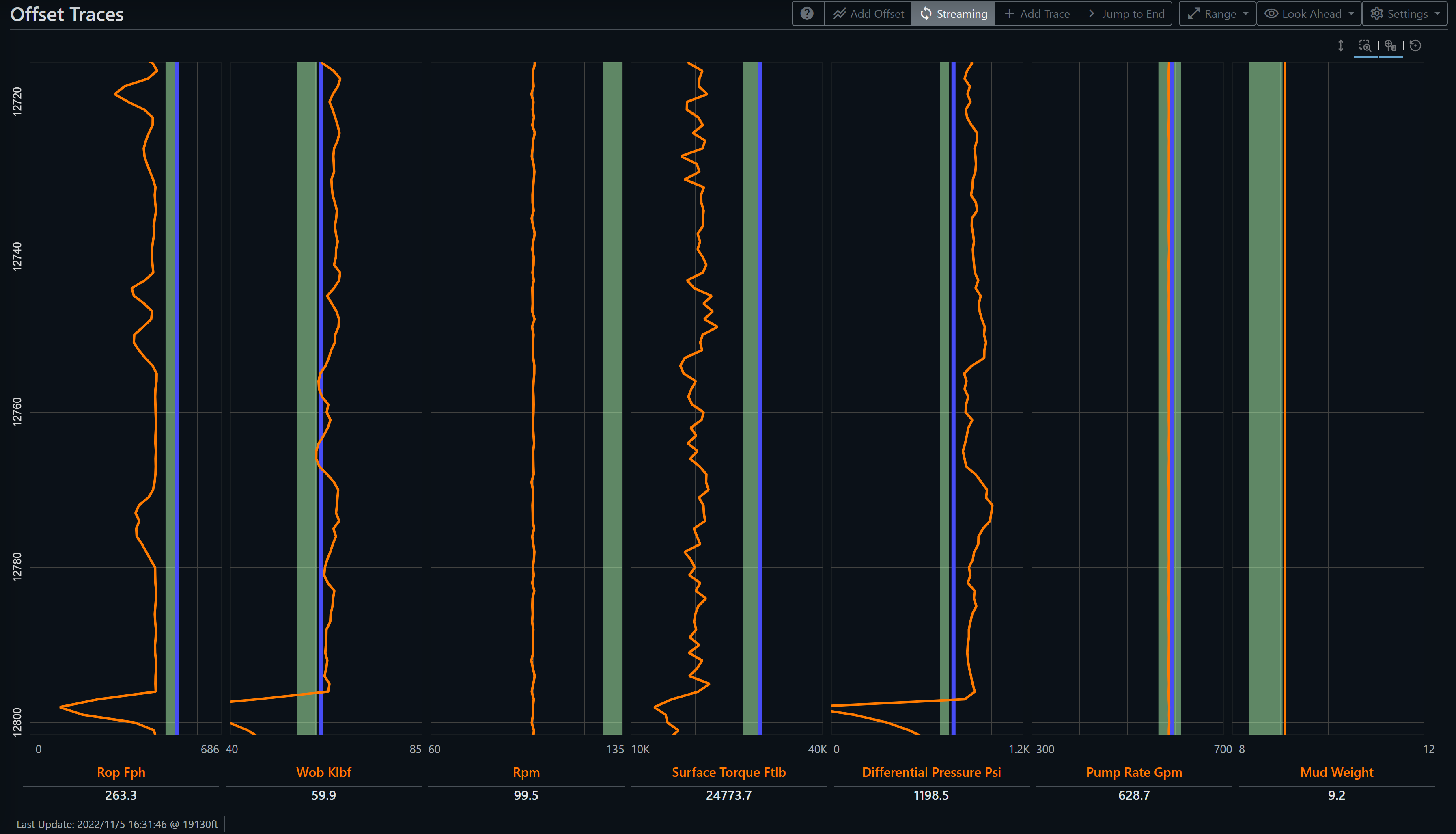This screenshot has height=834, width=1456.
Task: Click the Last Update status text
Action: (117, 824)
